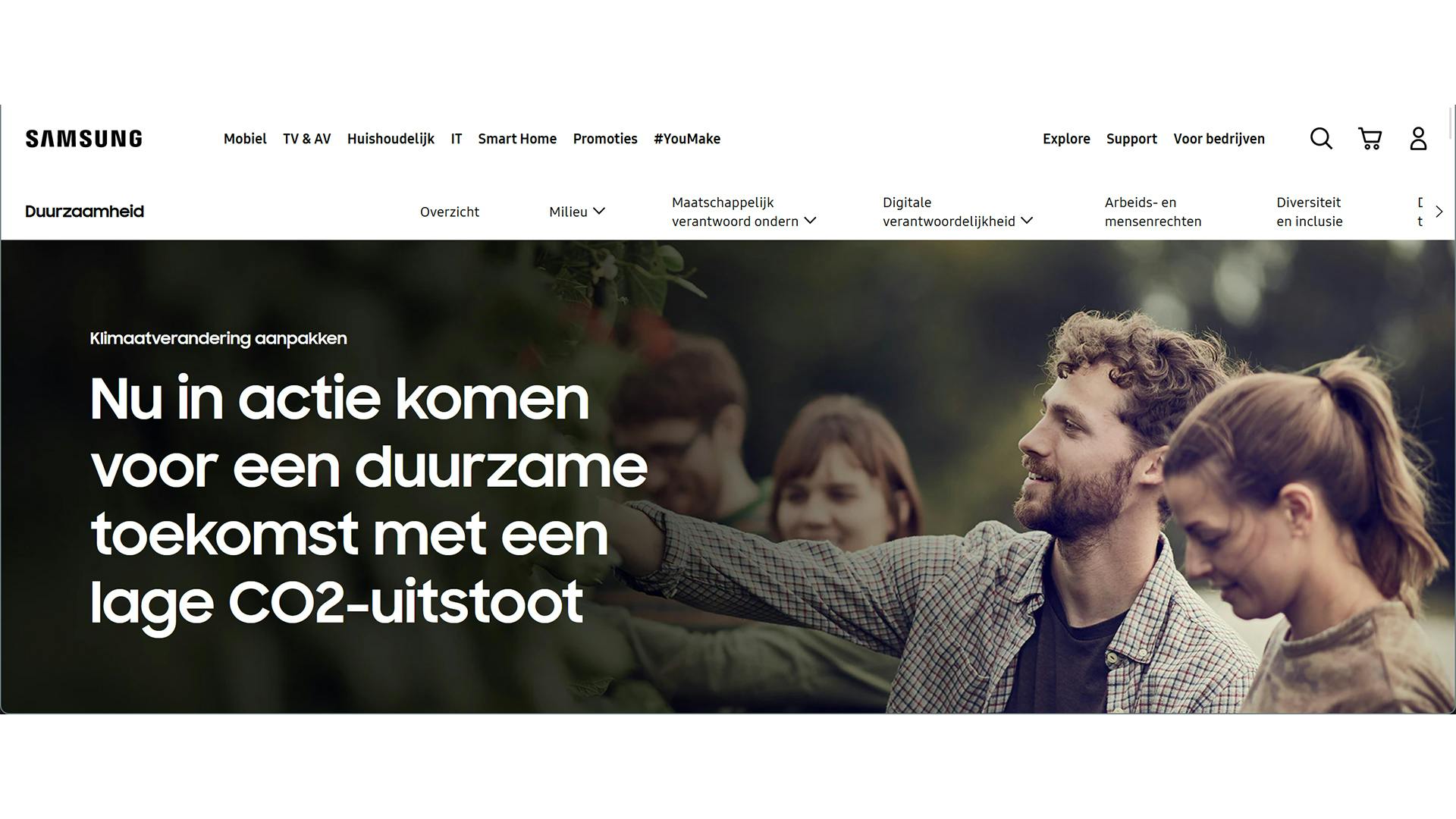The width and height of the screenshot is (1456, 819).
Task: Open the search magnifier icon
Action: 1321,139
